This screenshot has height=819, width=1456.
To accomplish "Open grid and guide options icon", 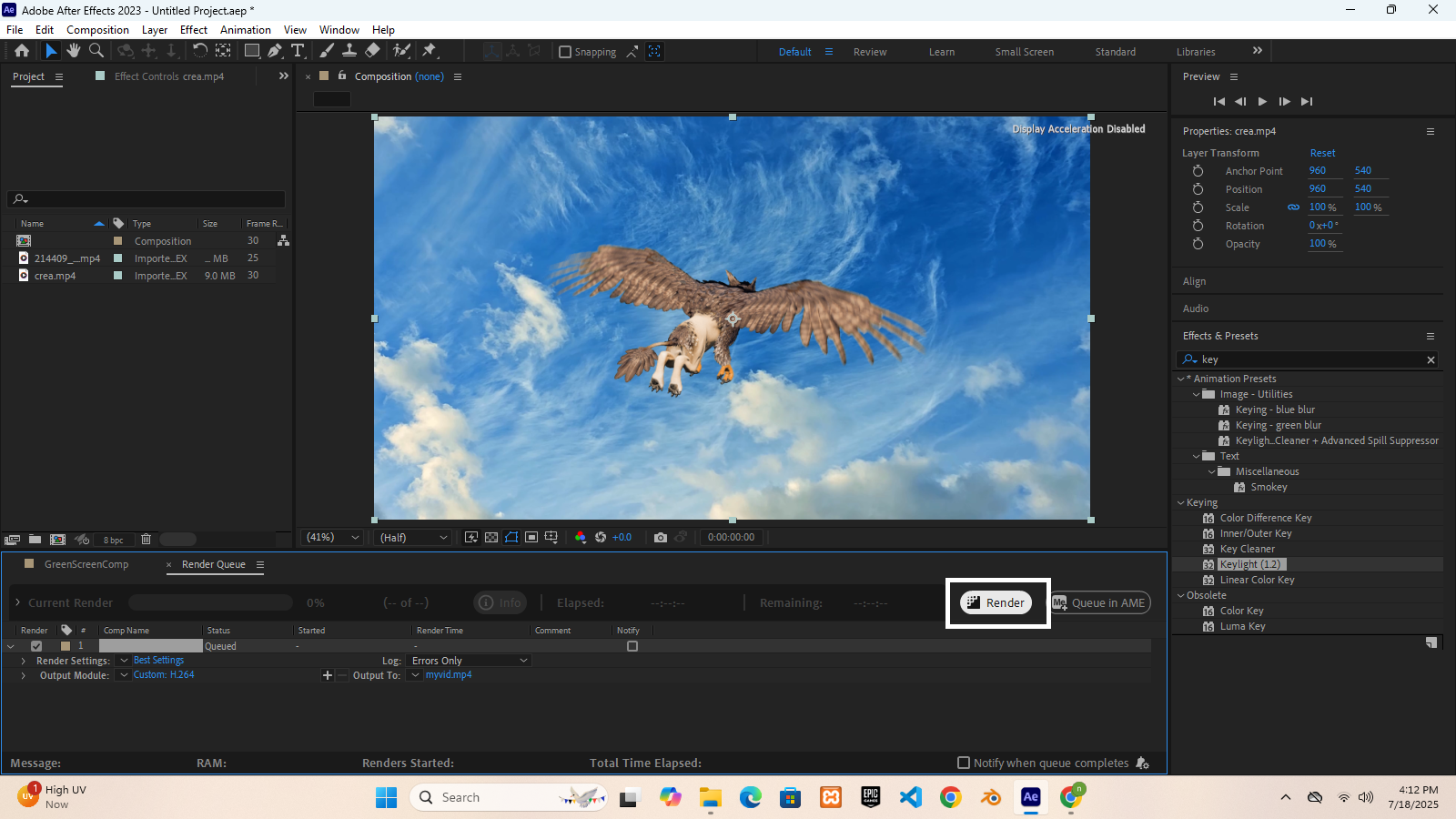I will tap(551, 538).
